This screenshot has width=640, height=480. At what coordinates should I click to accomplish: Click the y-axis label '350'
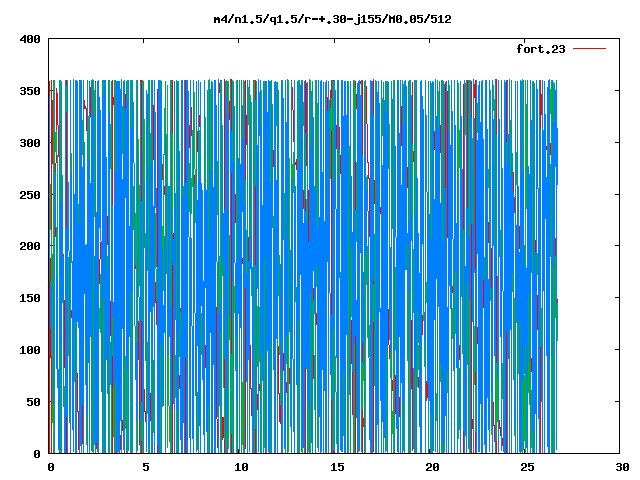[30, 91]
